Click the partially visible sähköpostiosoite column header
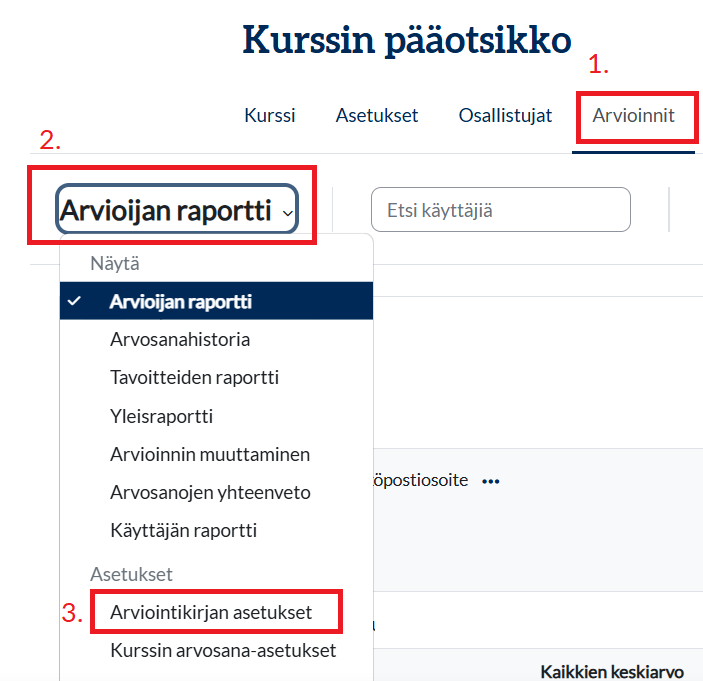The width and height of the screenshot is (703, 681). tap(420, 481)
